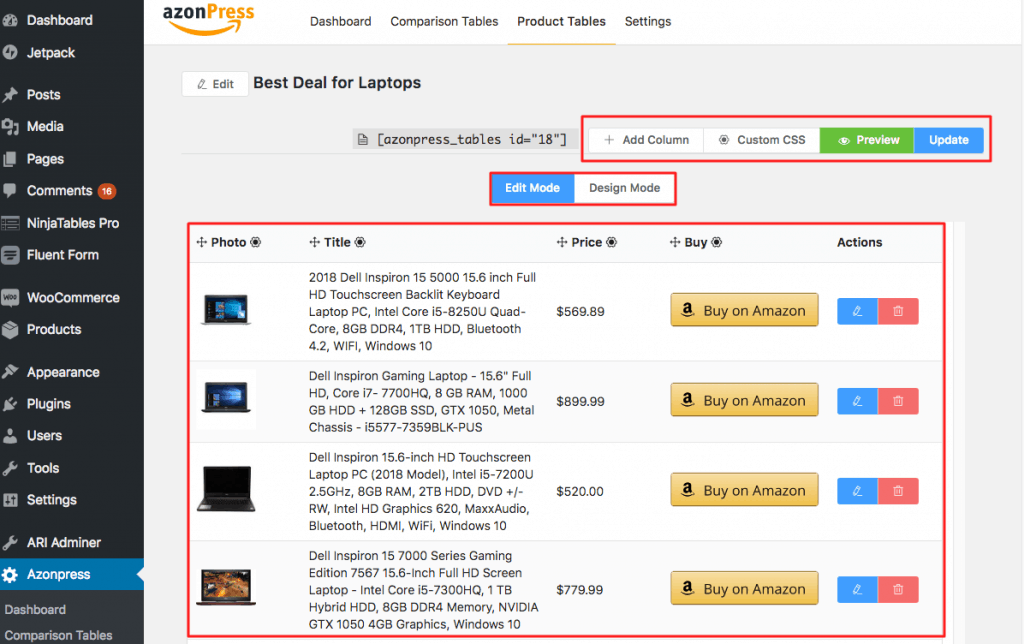Edit the $779.99 gaming laptop row
The height and width of the screenshot is (644, 1024).
pos(857,589)
